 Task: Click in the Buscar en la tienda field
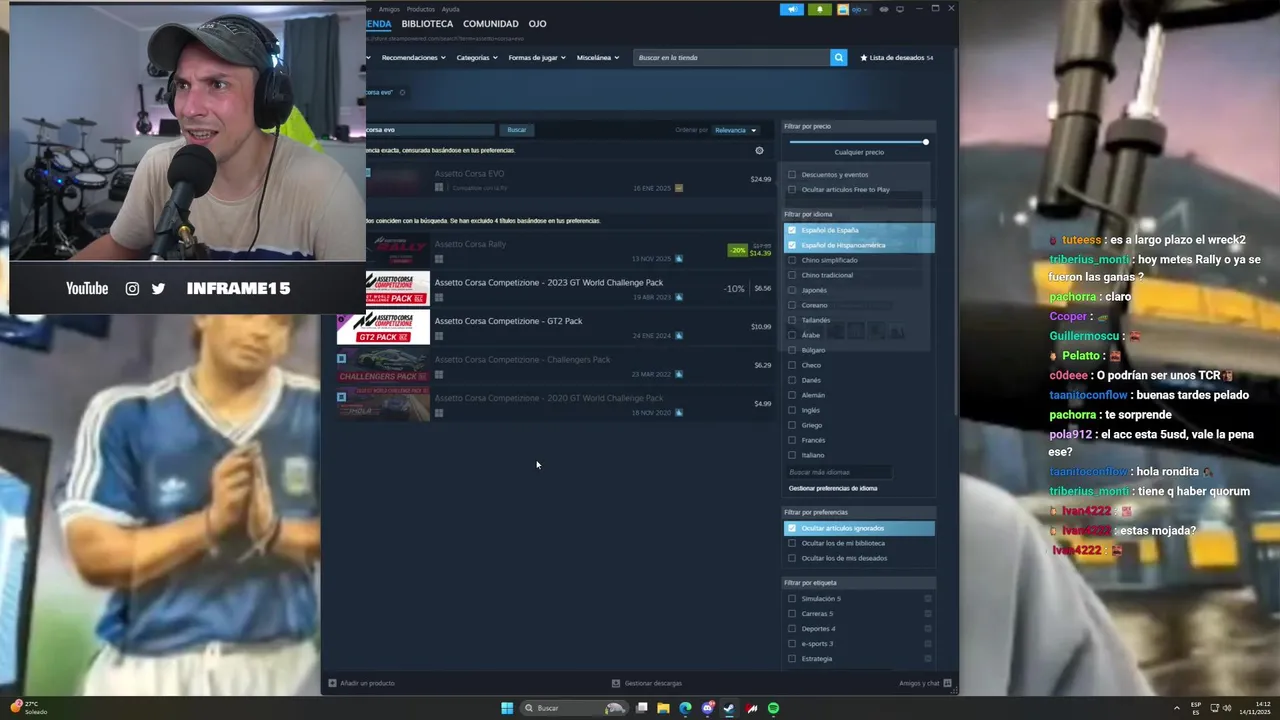(x=732, y=58)
